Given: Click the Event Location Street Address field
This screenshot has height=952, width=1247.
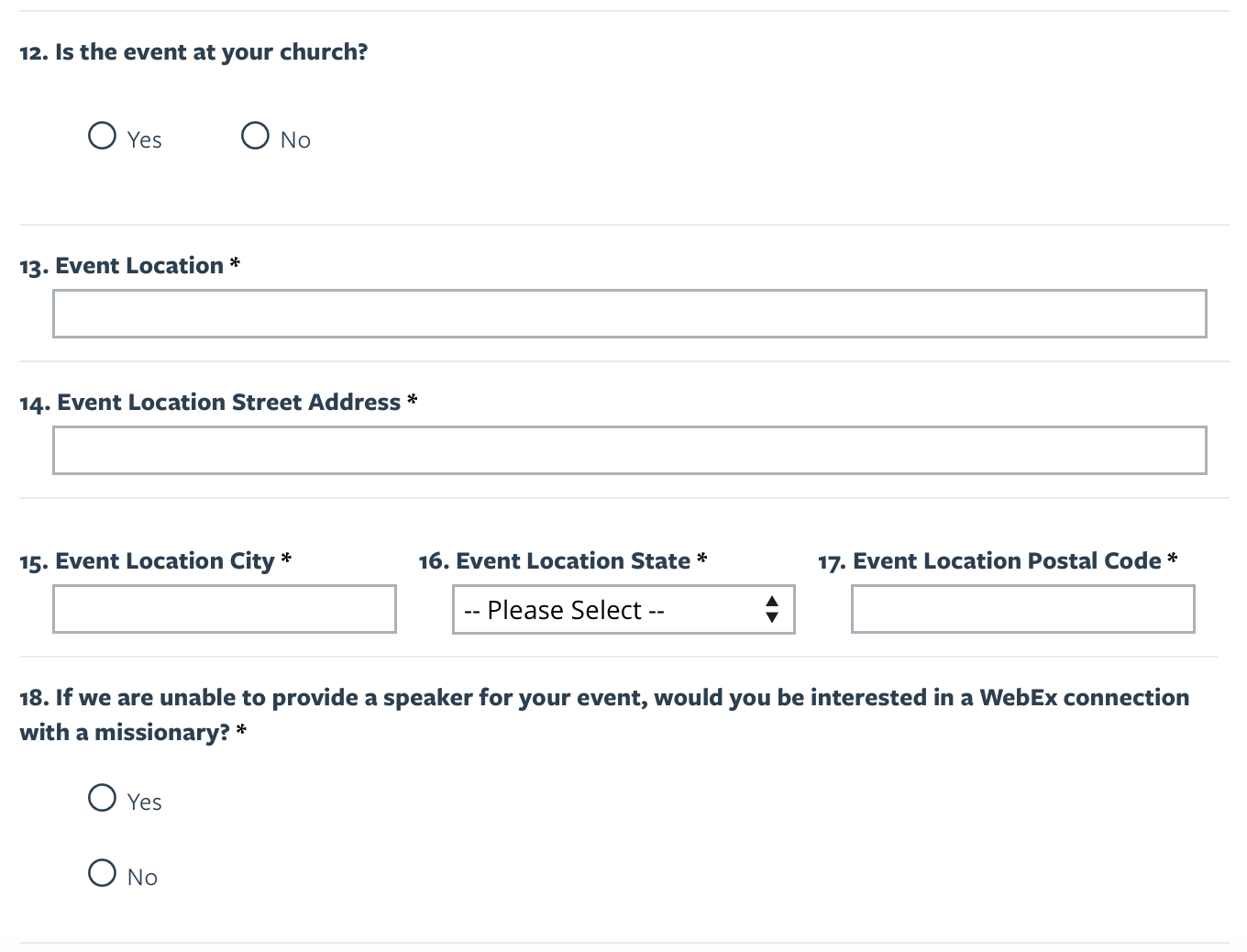Looking at the screenshot, I should [629, 450].
